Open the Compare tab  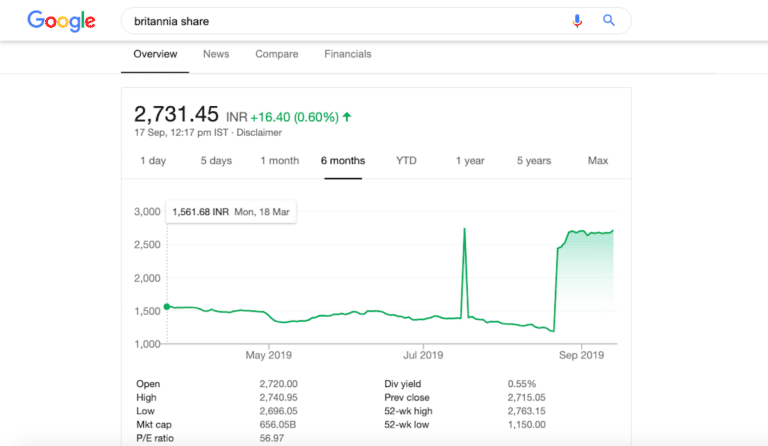(277, 54)
